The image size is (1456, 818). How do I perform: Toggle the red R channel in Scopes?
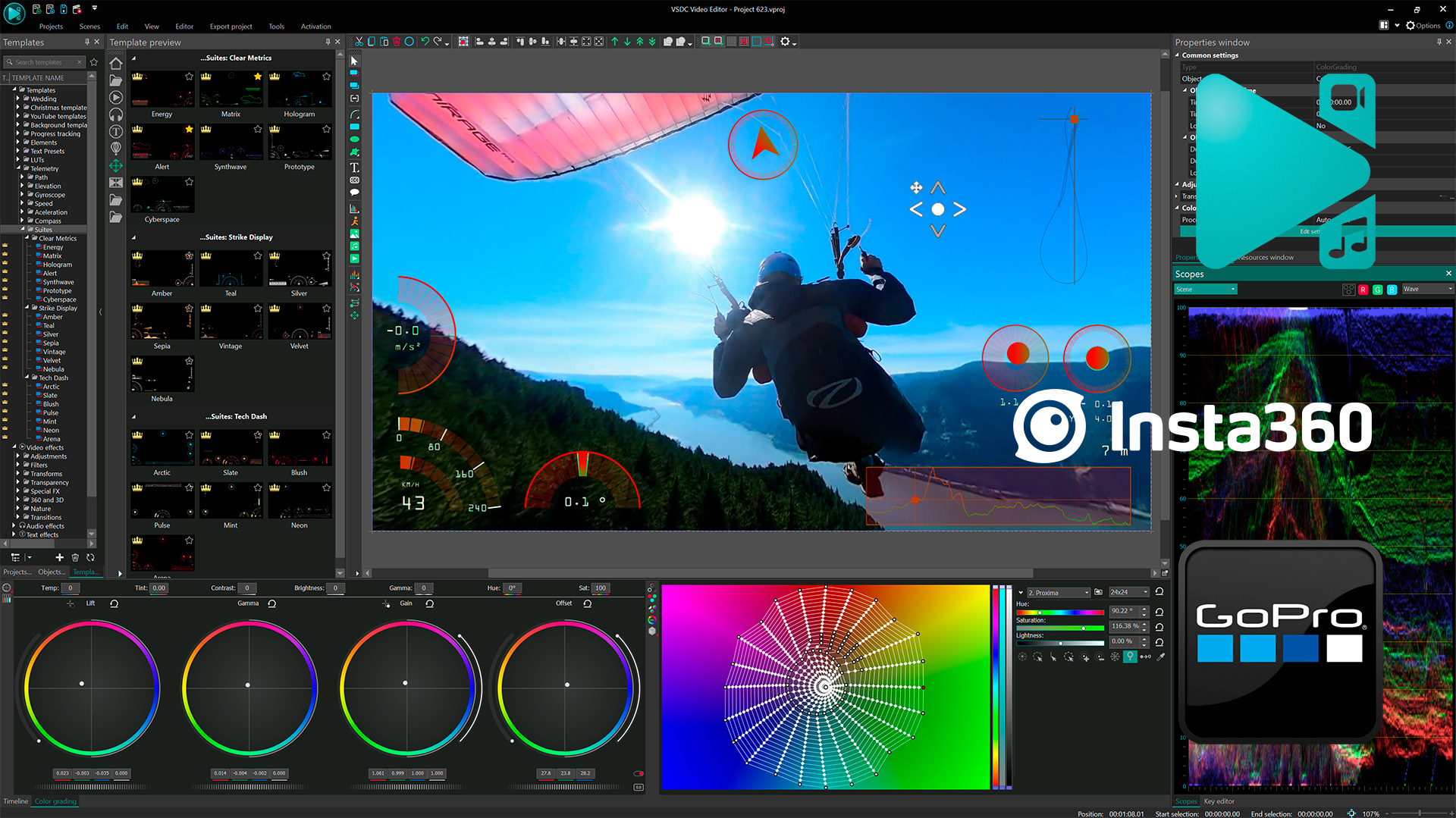pyautogui.click(x=1363, y=290)
